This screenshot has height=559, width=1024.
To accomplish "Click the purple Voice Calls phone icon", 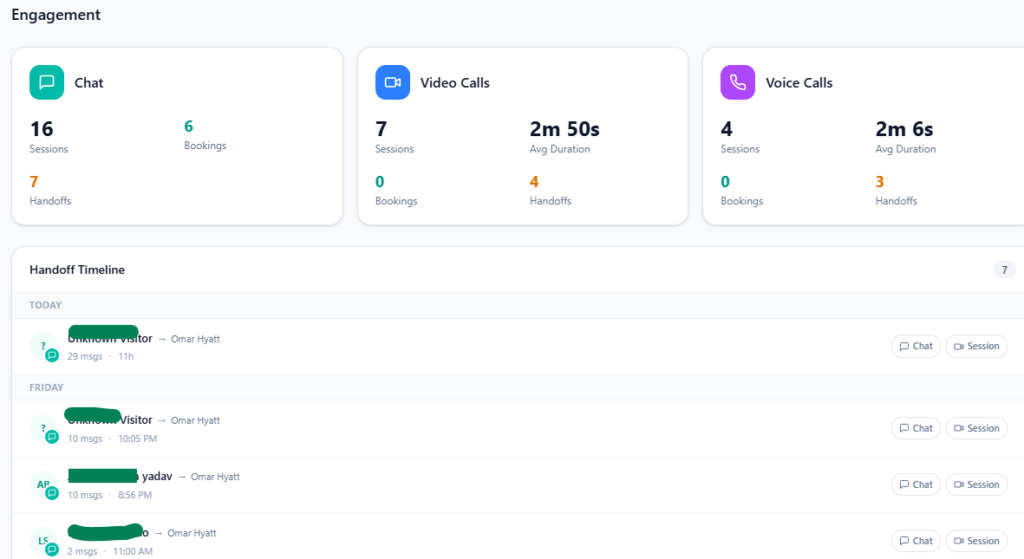I will 737,82.
